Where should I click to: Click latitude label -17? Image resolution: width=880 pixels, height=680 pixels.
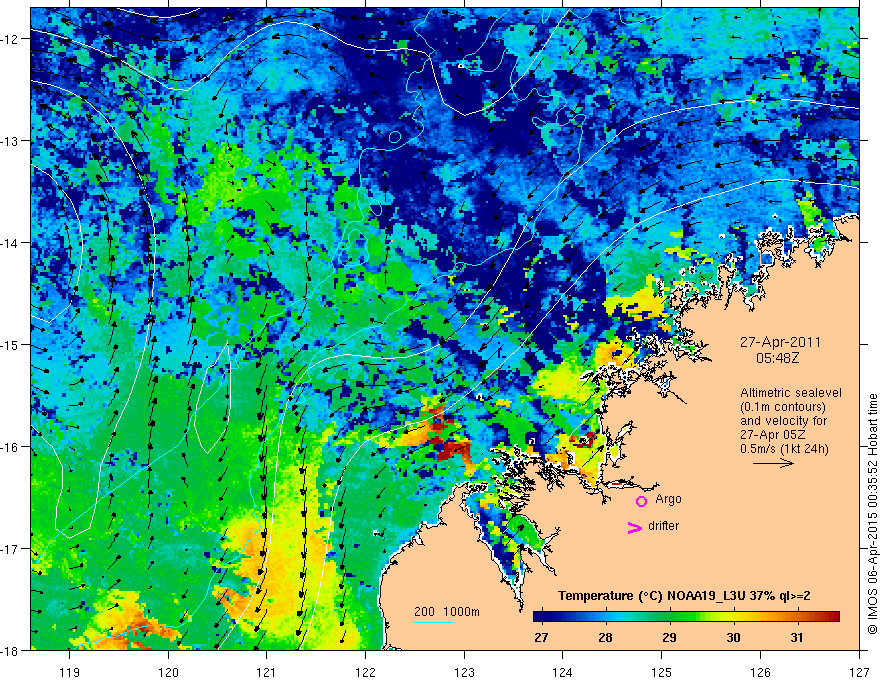tap(10, 549)
